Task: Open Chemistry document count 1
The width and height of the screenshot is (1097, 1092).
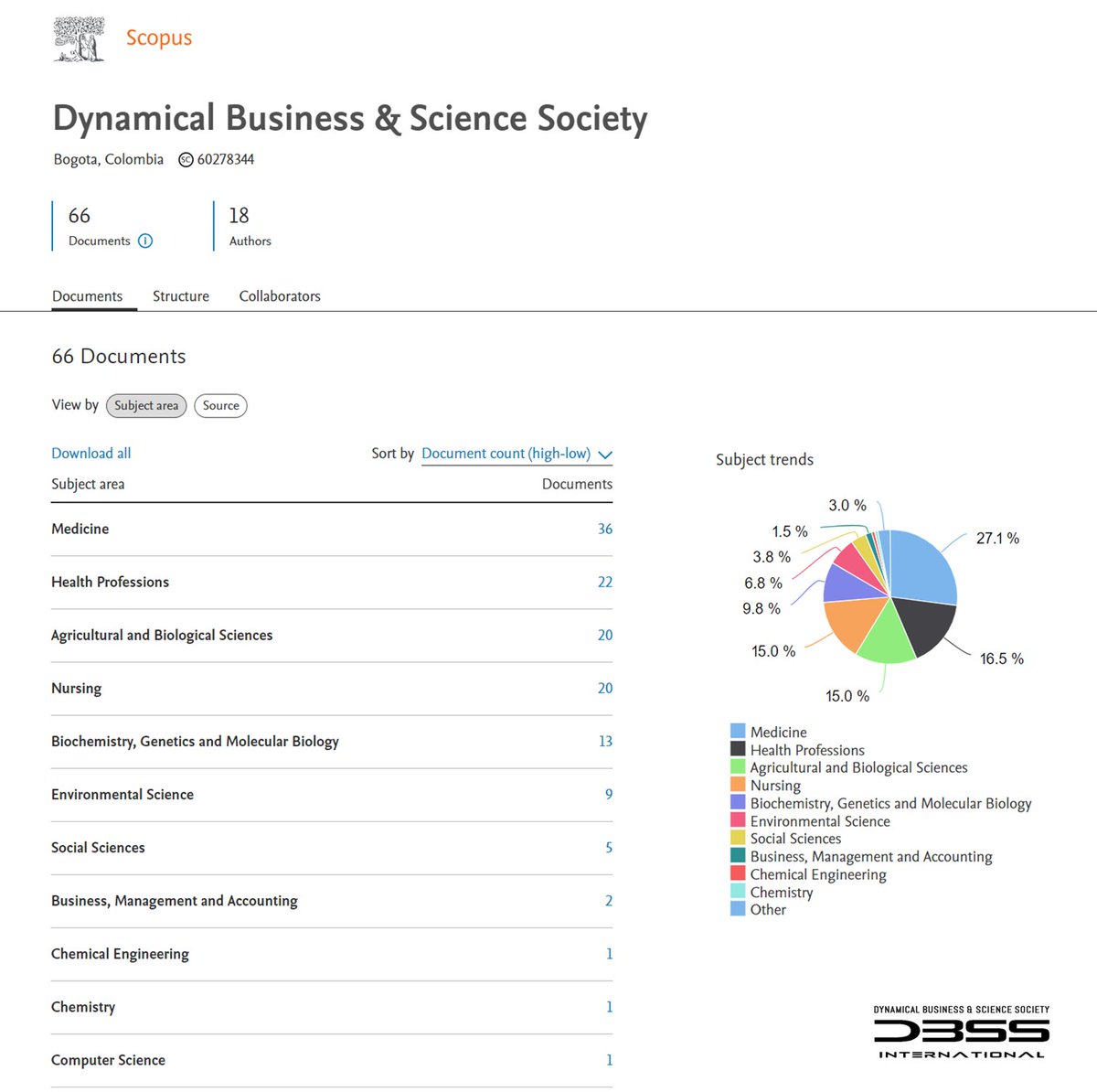Action: pos(610,1006)
